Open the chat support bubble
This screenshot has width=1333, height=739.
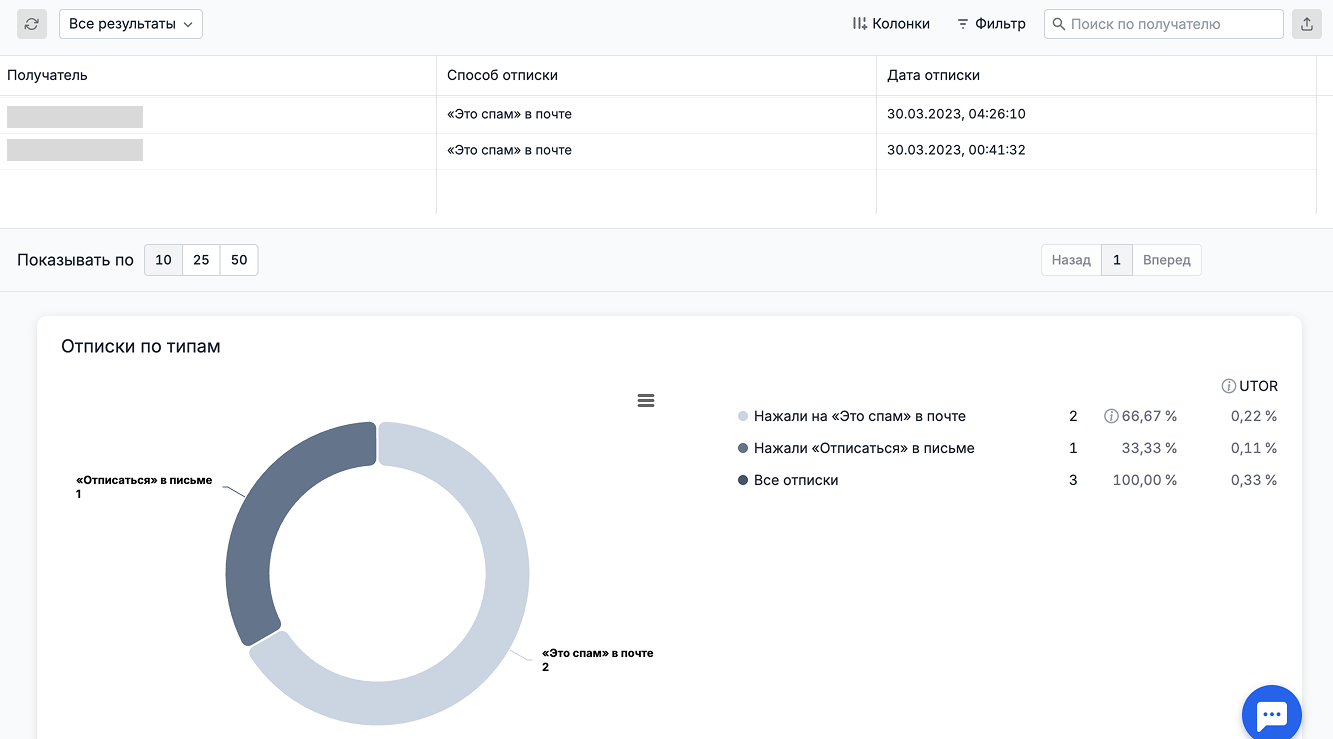[x=1271, y=715]
